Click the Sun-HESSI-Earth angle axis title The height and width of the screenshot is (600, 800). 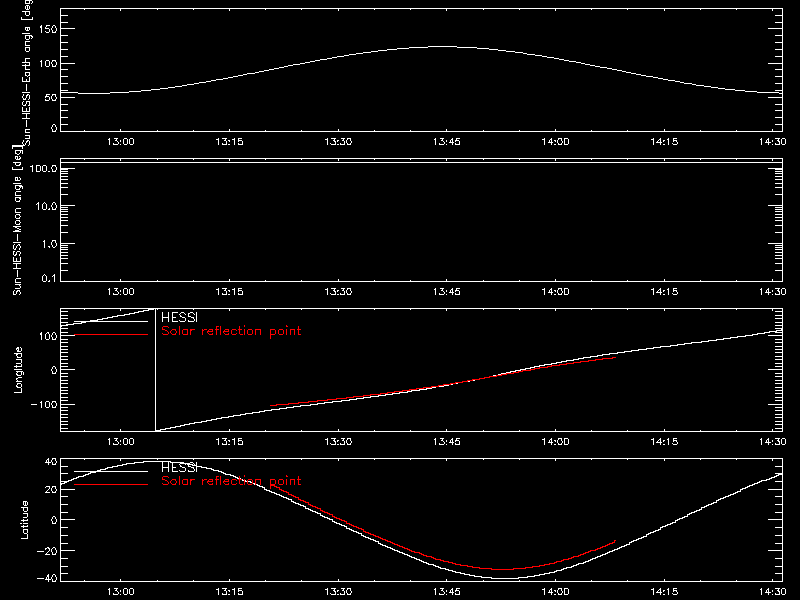pyautogui.click(x=27, y=71)
